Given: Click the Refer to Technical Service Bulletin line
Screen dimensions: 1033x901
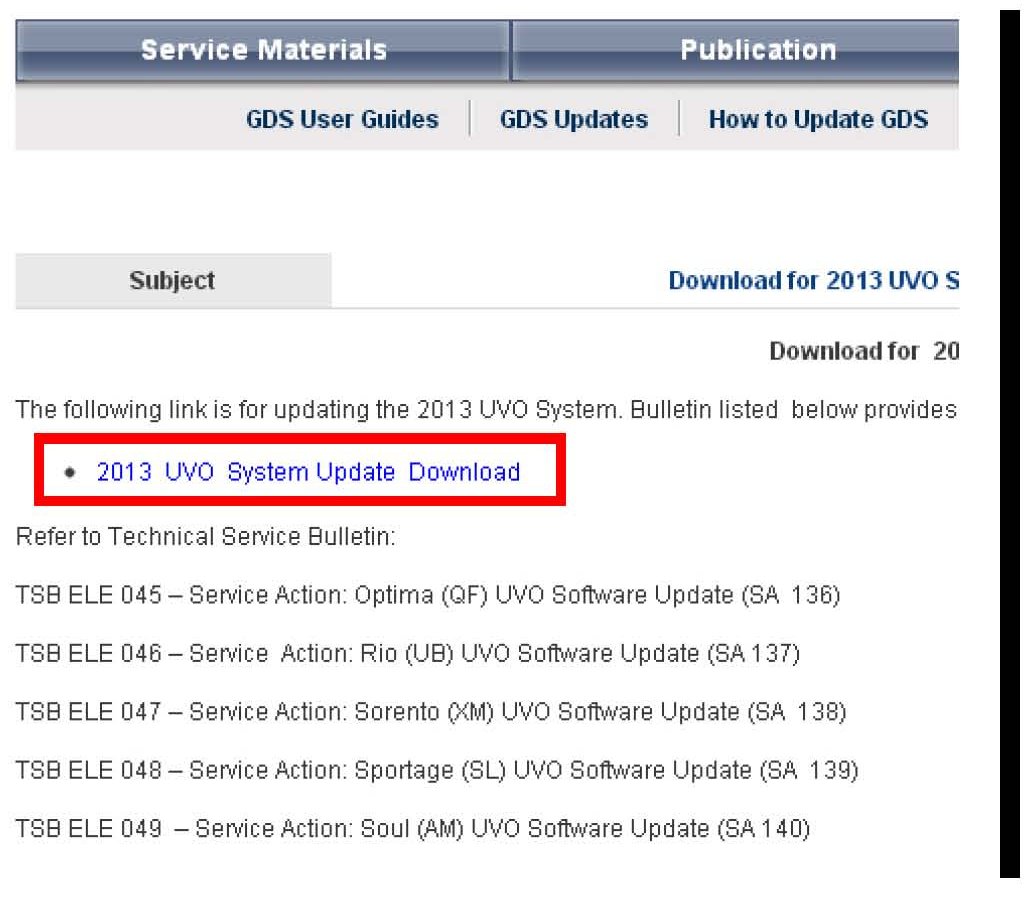Looking at the screenshot, I should 206,537.
